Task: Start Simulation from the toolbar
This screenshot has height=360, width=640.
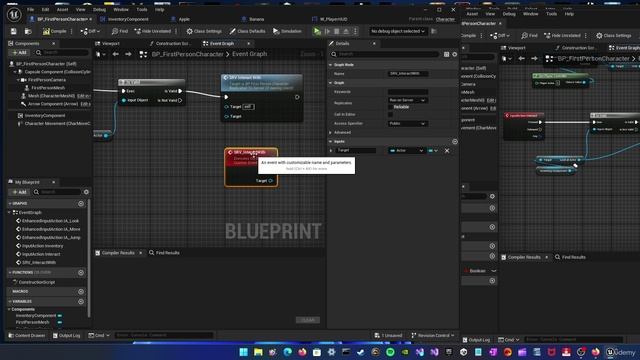Action: coord(287,31)
